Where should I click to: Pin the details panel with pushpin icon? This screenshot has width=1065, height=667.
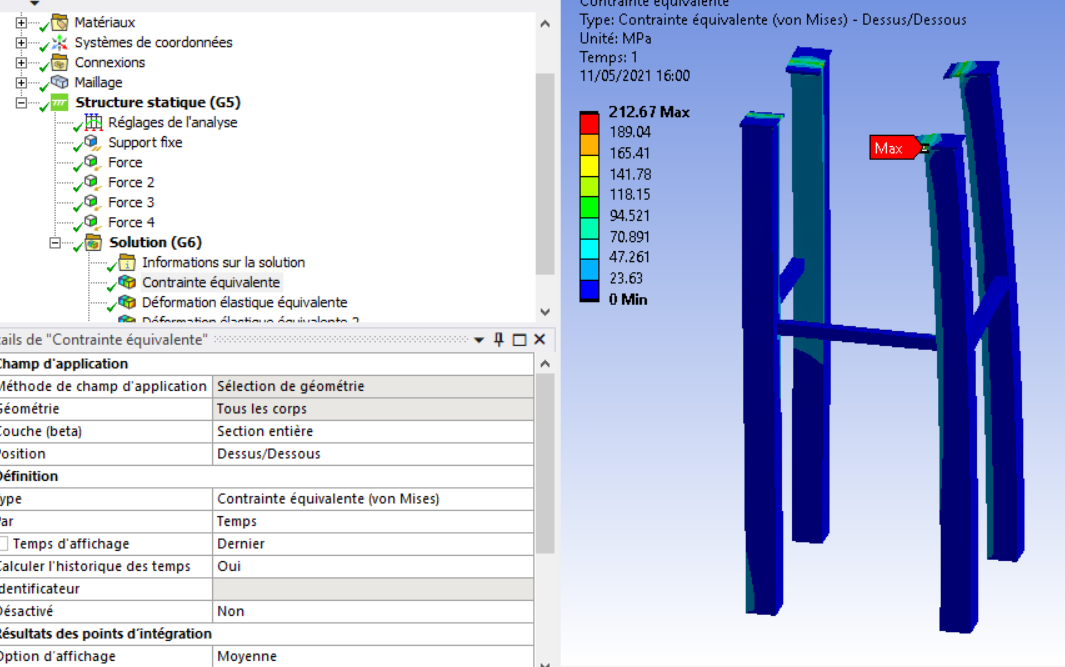click(x=499, y=340)
